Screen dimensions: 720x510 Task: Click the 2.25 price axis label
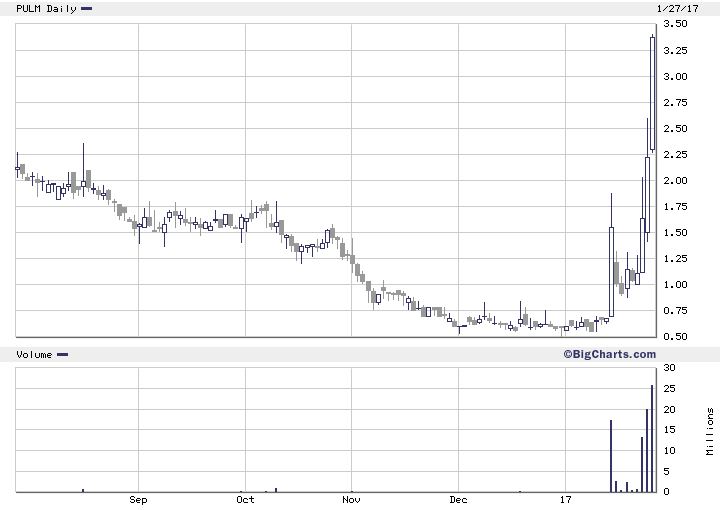(x=675, y=155)
